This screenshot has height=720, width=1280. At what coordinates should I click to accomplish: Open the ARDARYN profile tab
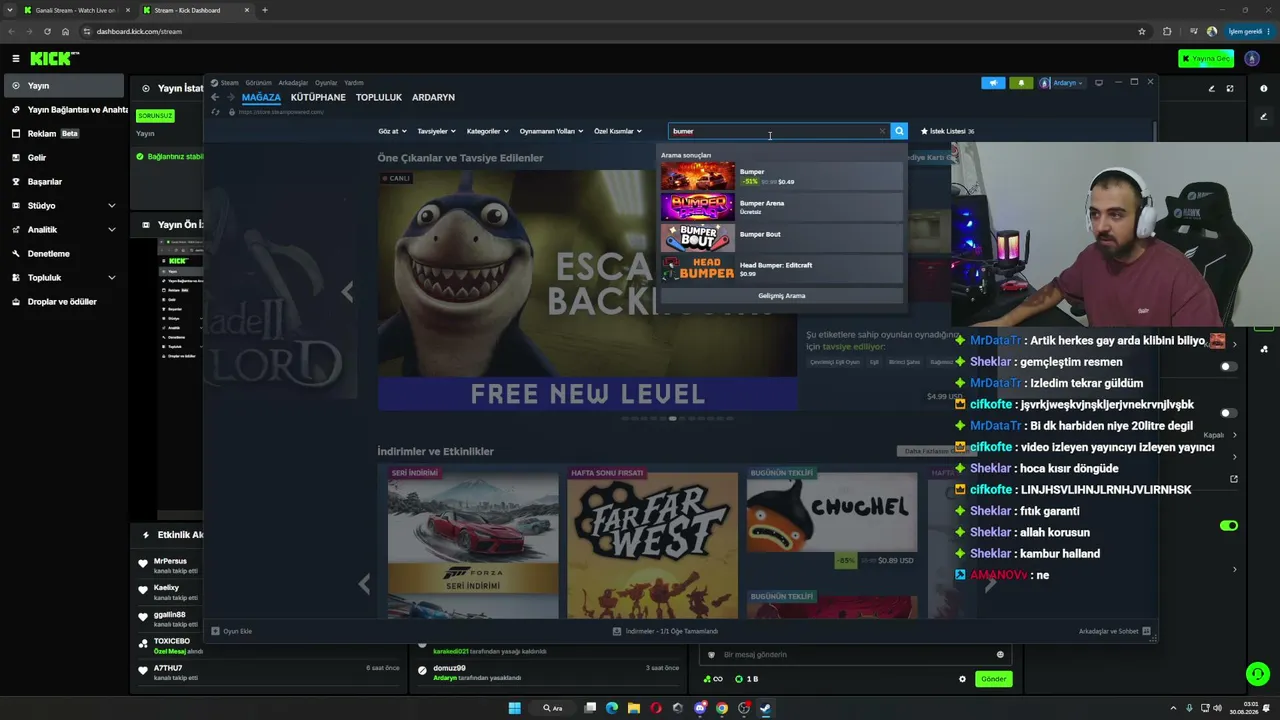433,97
